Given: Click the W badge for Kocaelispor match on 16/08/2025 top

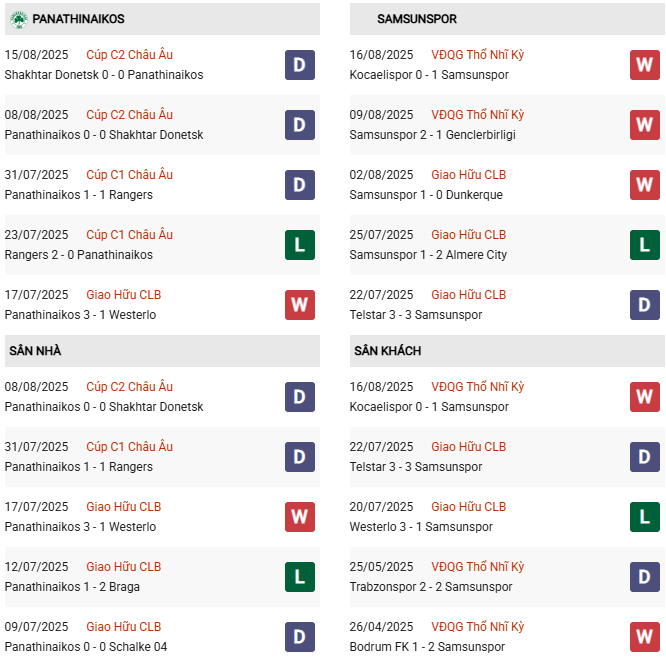Looking at the screenshot, I should click(x=644, y=65).
